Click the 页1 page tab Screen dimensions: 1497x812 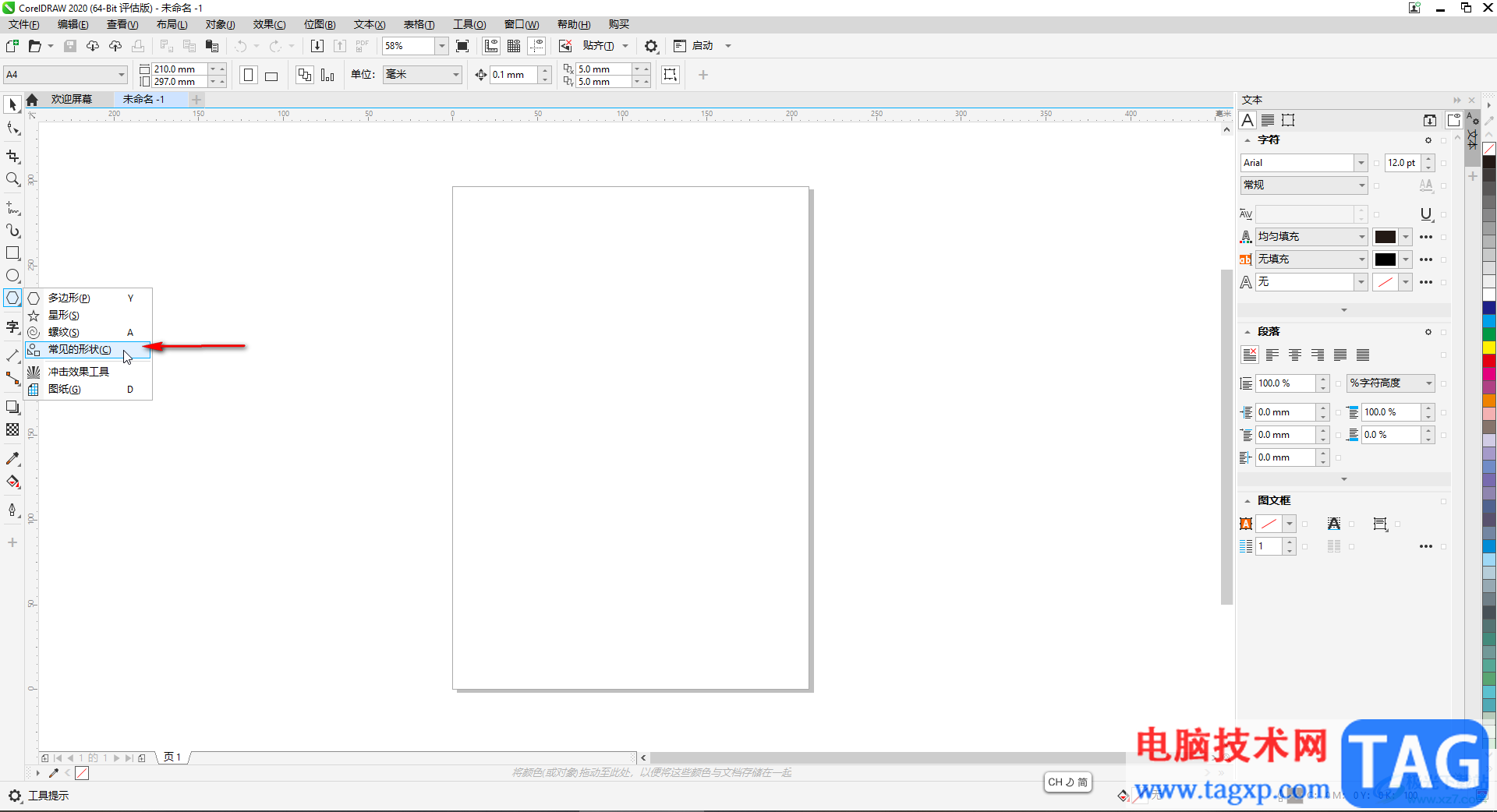tap(173, 757)
